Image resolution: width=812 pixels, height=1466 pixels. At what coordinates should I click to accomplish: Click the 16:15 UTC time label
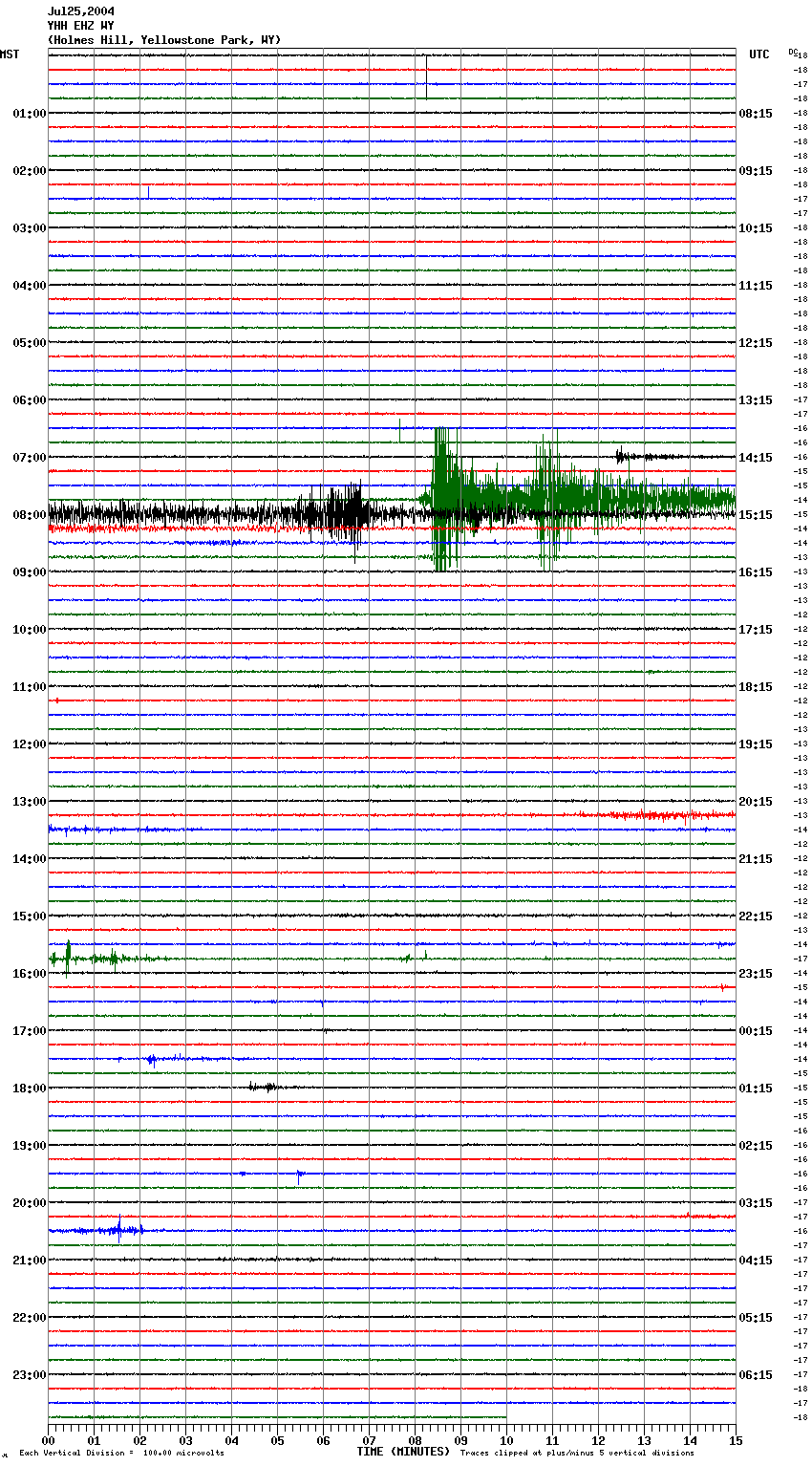[756, 572]
